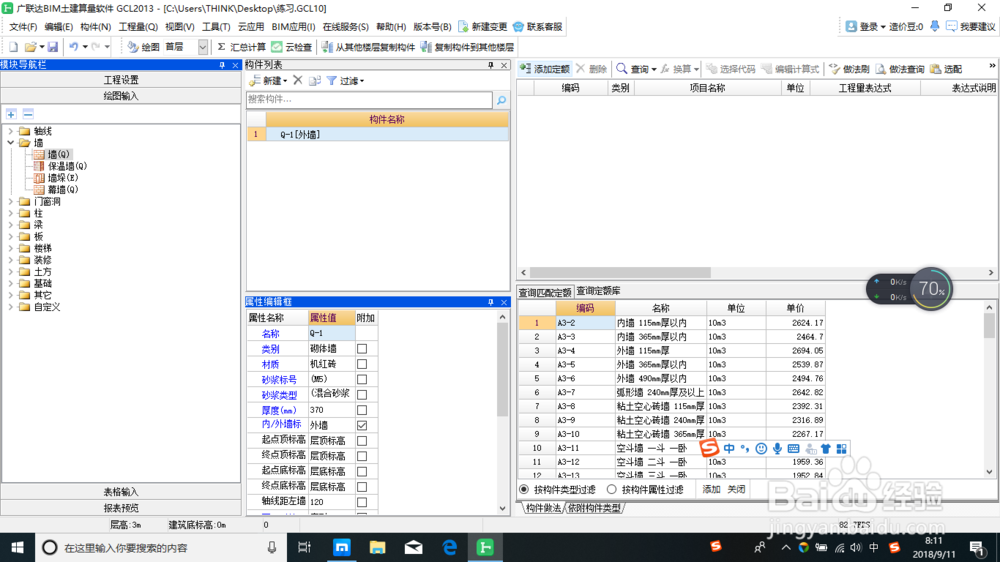Click 汇总计算 sum calculation button
This screenshot has height=562, width=1000.
[241, 47]
